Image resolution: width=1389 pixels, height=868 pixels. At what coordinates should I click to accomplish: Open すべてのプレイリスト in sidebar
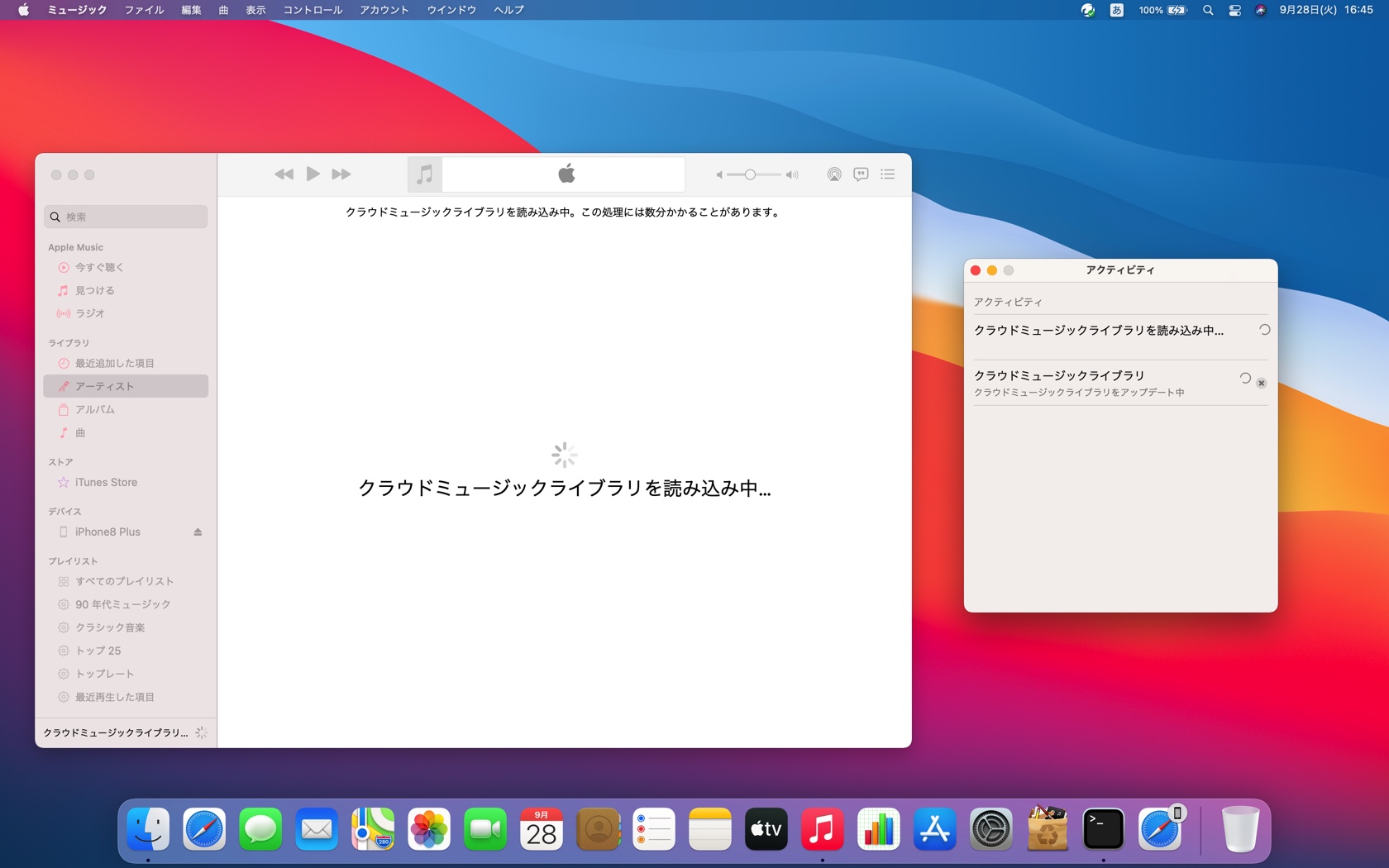(124, 582)
